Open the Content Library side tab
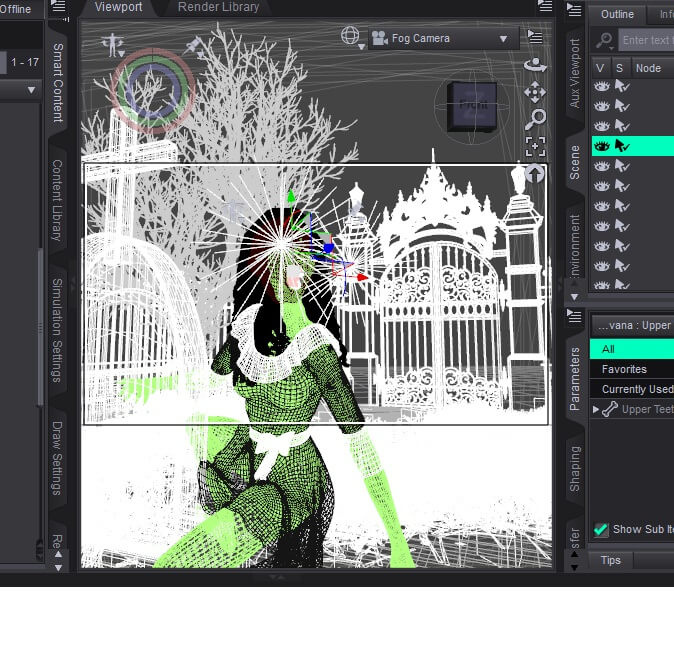 (x=57, y=200)
